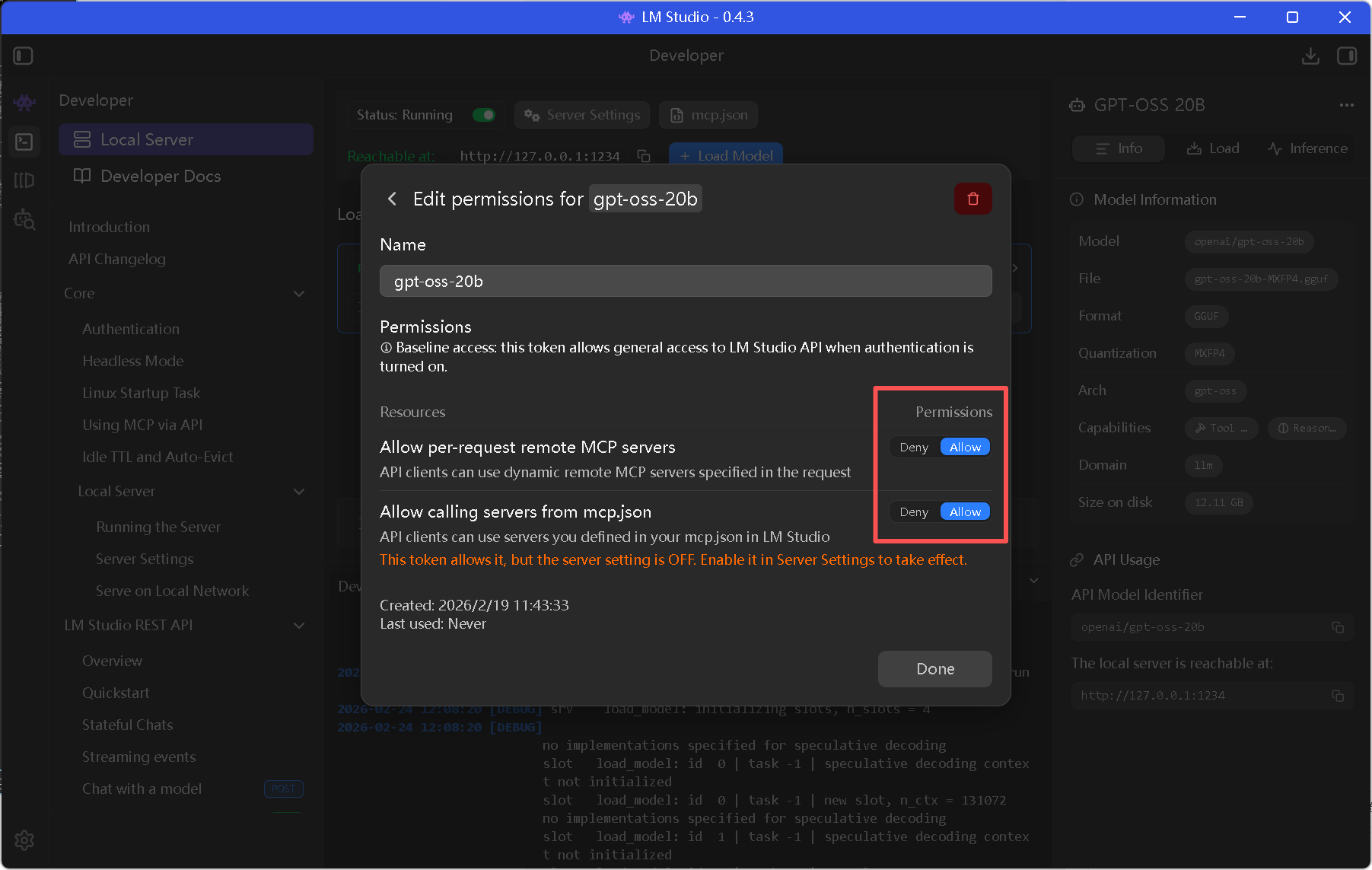Open the Linux Startup Task docs page

(142, 393)
